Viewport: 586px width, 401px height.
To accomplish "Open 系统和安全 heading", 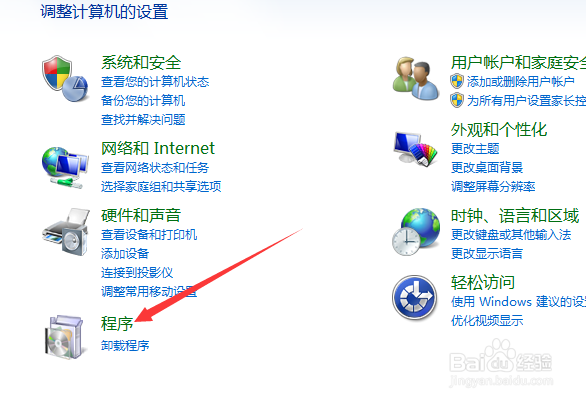I will 141,62.
